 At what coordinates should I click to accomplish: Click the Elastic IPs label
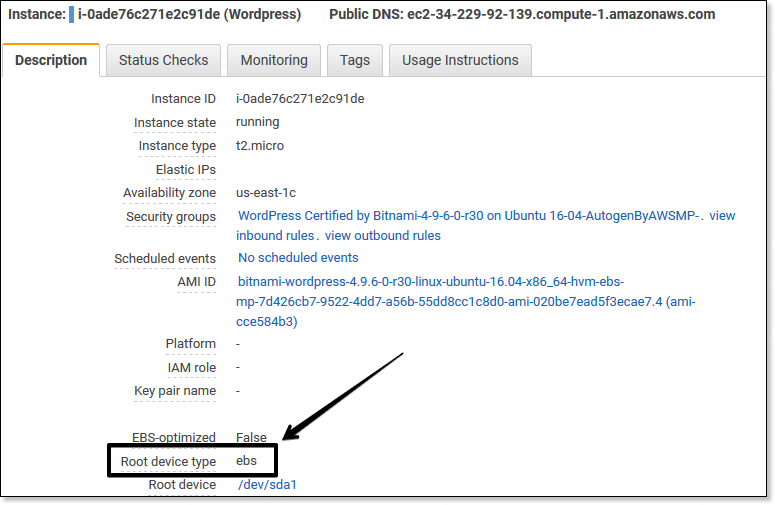(186, 169)
